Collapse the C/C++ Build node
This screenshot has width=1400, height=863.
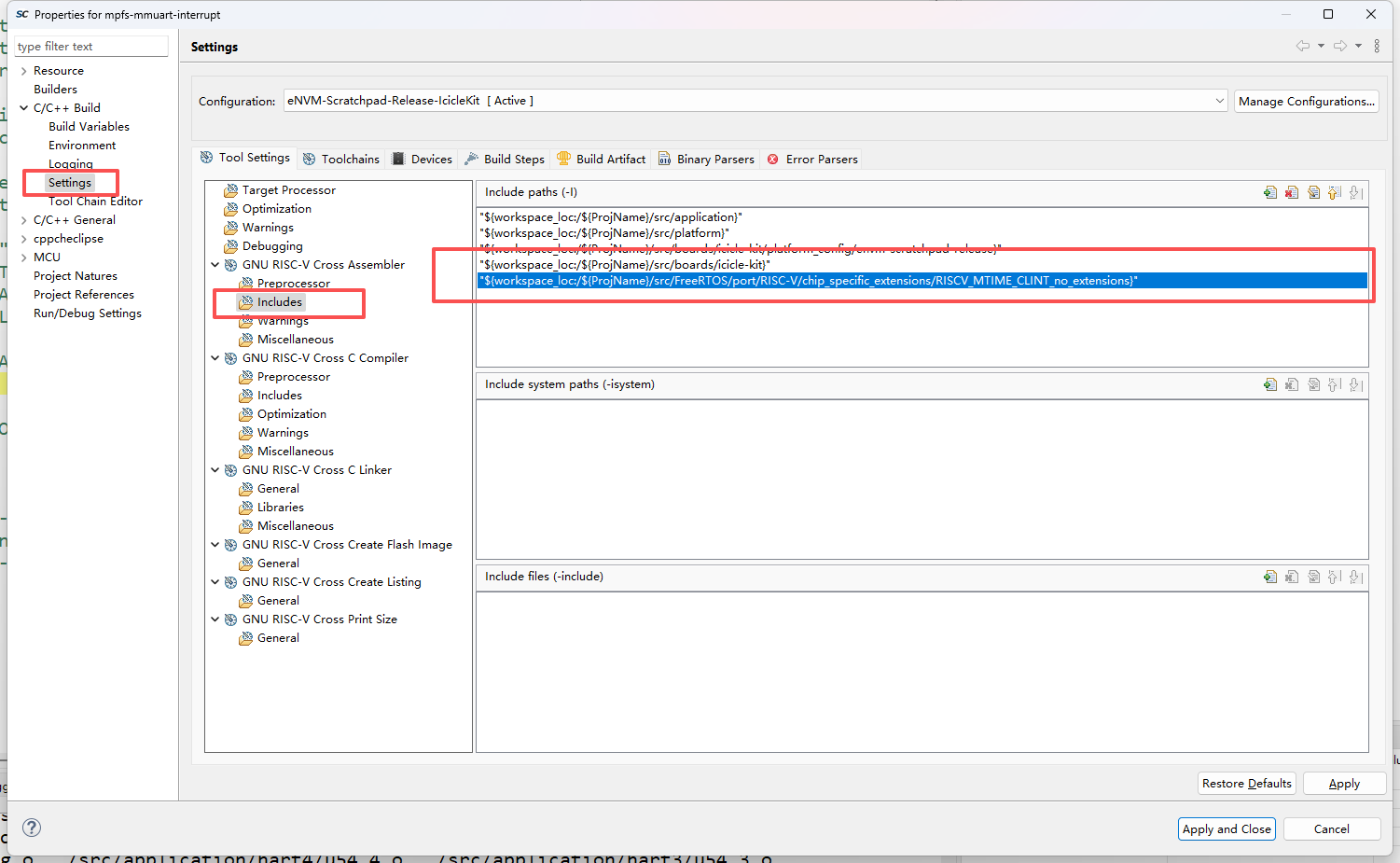pos(24,108)
